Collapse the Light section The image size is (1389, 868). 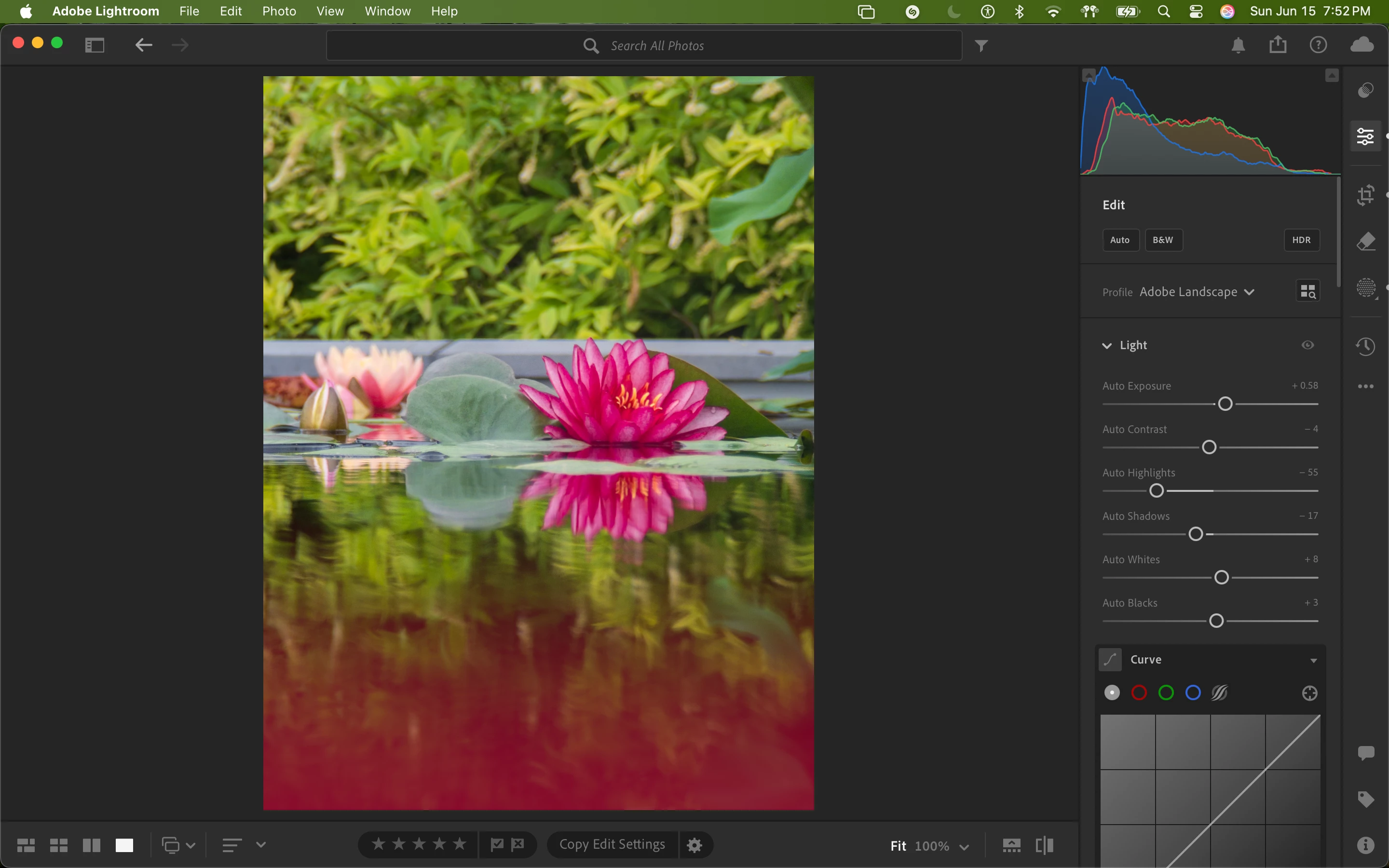[1106, 346]
